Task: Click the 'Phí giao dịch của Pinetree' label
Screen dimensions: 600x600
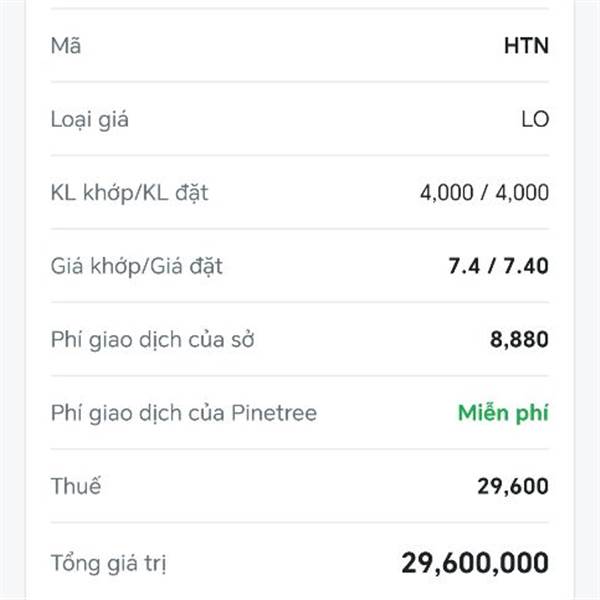Action: point(183,413)
